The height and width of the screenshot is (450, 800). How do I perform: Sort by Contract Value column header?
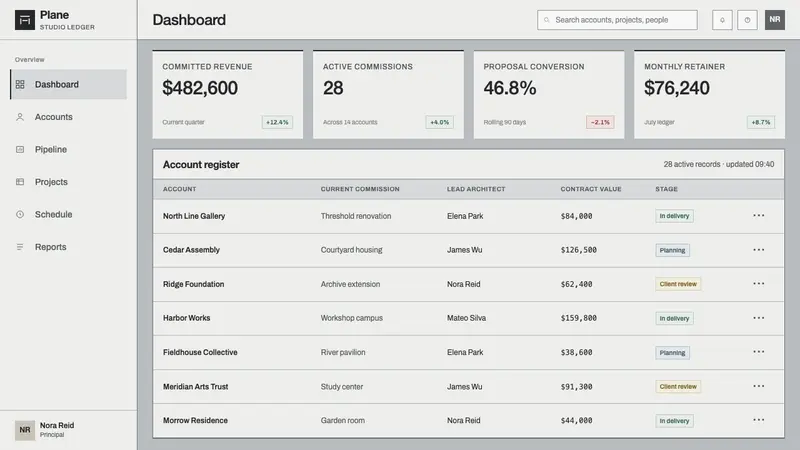591,189
